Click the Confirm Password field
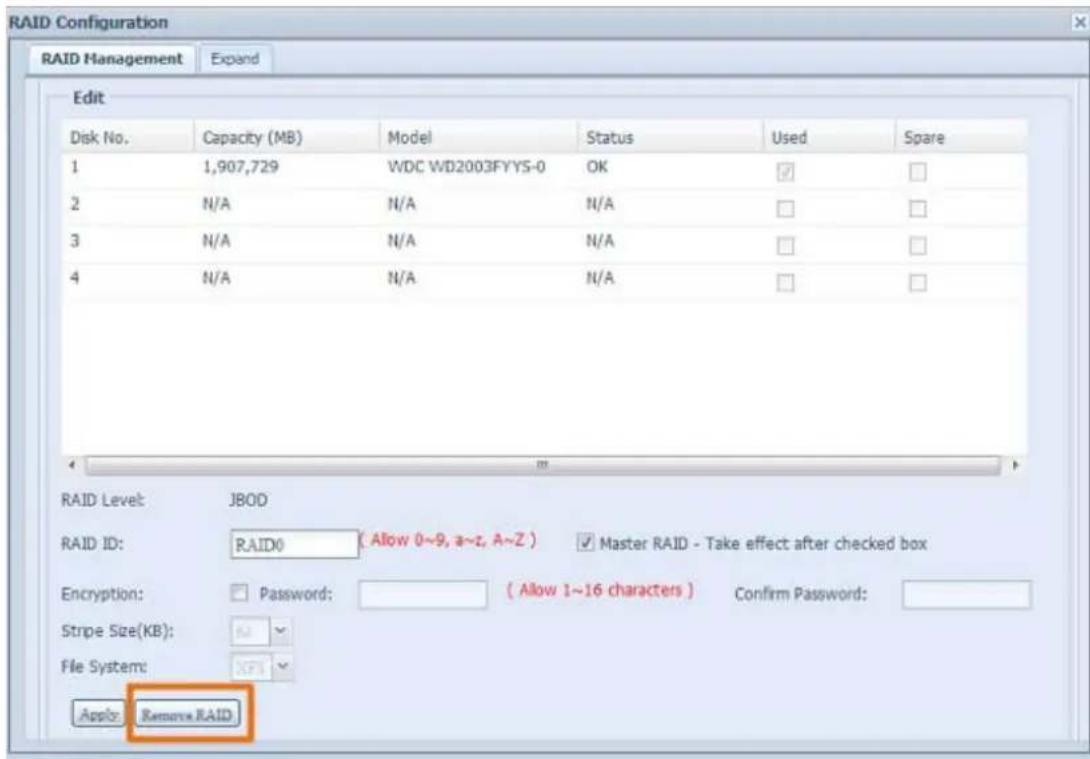 point(965,594)
